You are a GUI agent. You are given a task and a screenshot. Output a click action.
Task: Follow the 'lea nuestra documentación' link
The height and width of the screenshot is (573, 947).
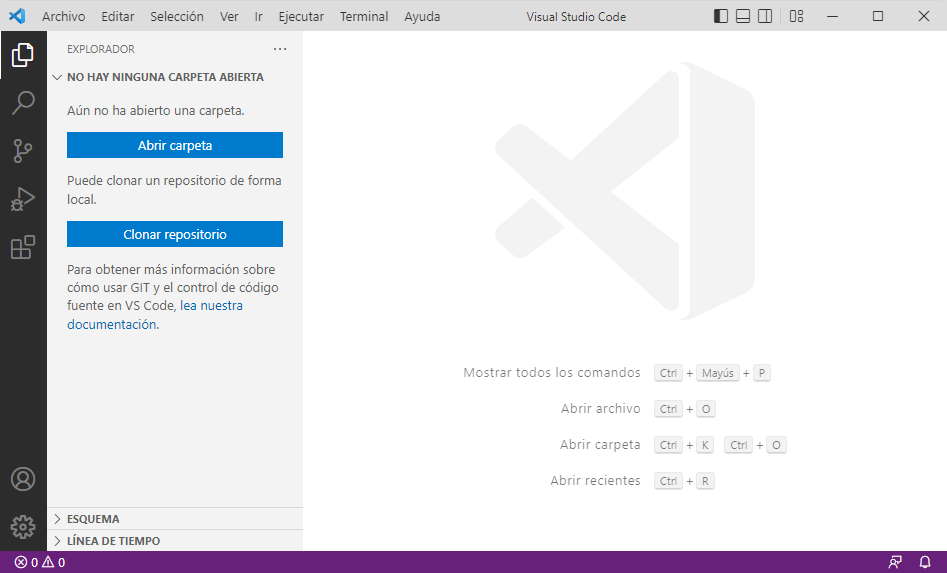coord(211,306)
